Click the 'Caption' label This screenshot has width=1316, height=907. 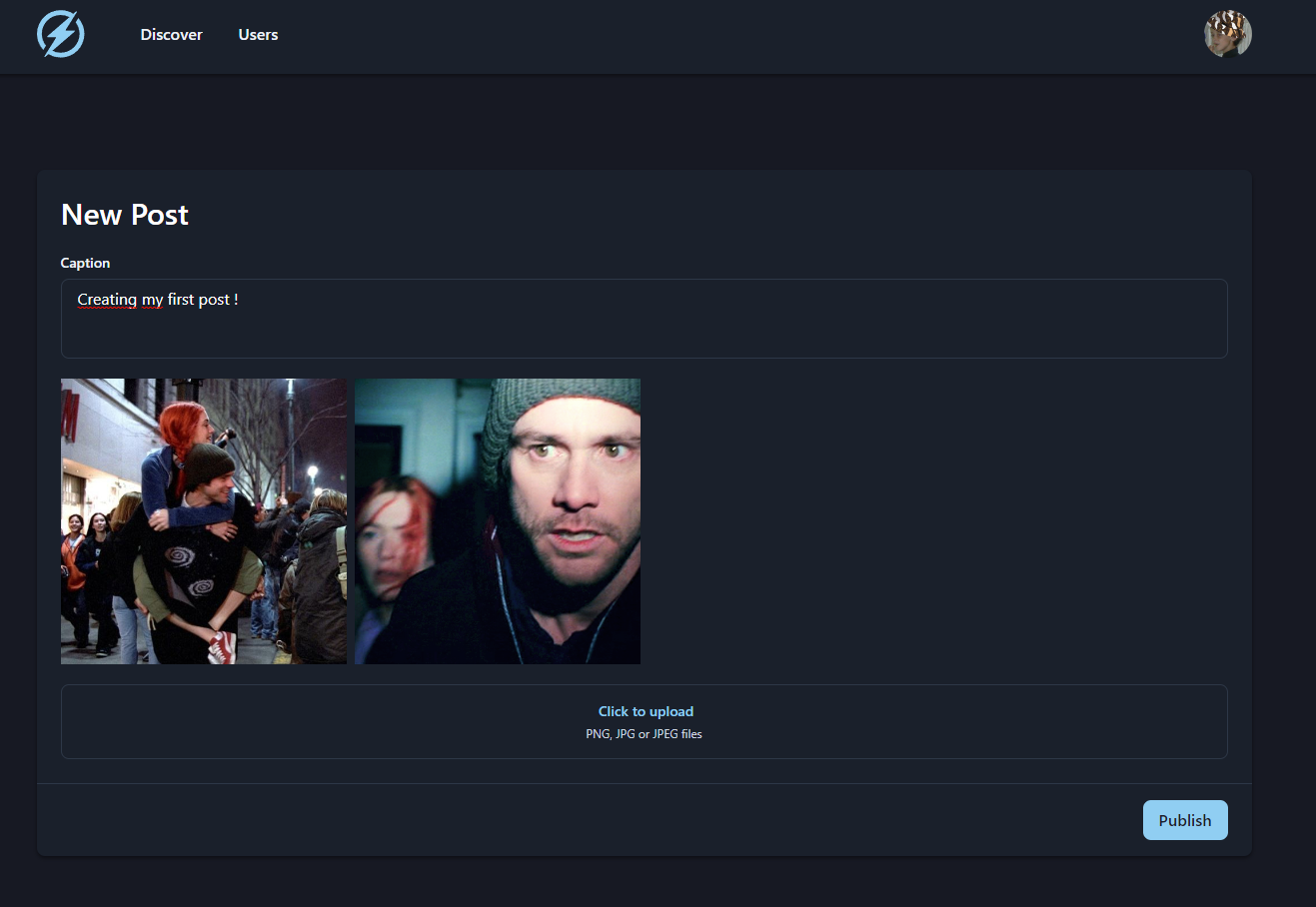[85, 263]
